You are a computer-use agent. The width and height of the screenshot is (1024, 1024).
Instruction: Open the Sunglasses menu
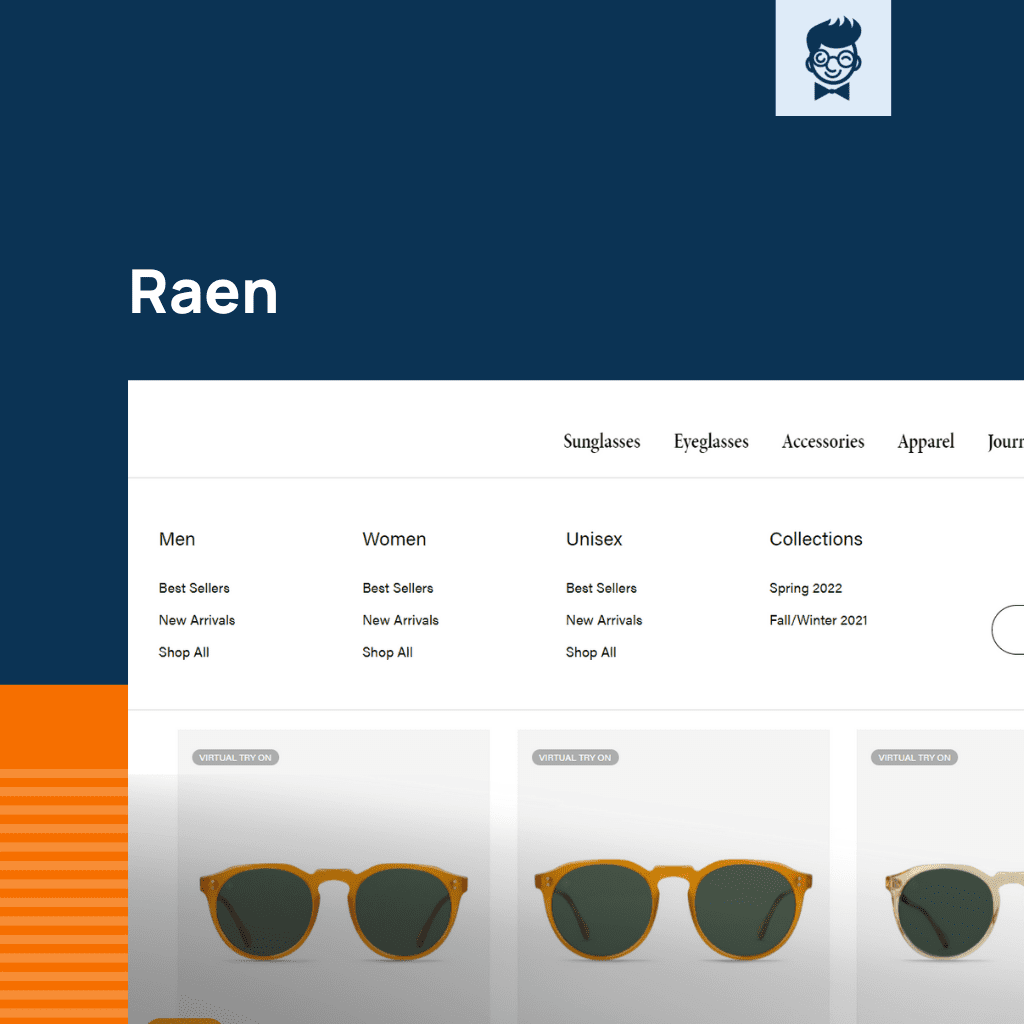[x=601, y=441]
